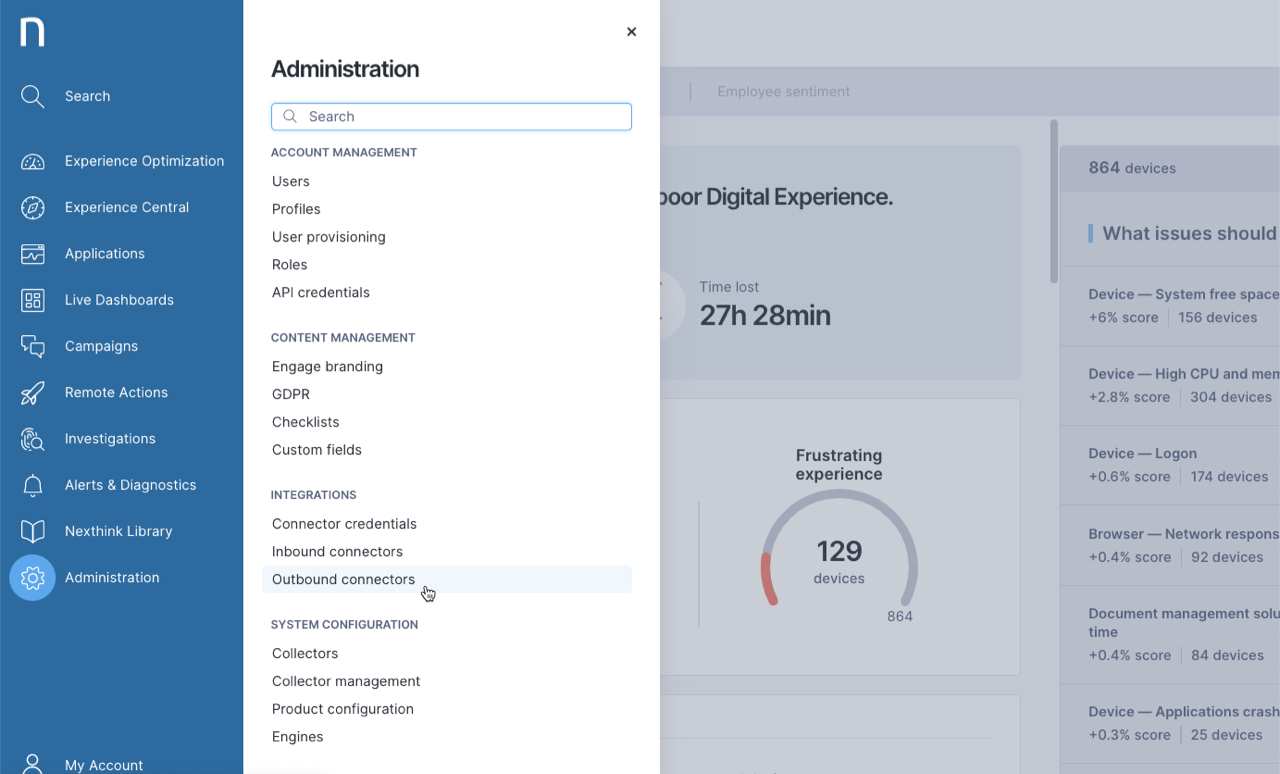Open the Employee sentiment tab
Screen dimensions: 1280x774
coord(783,91)
